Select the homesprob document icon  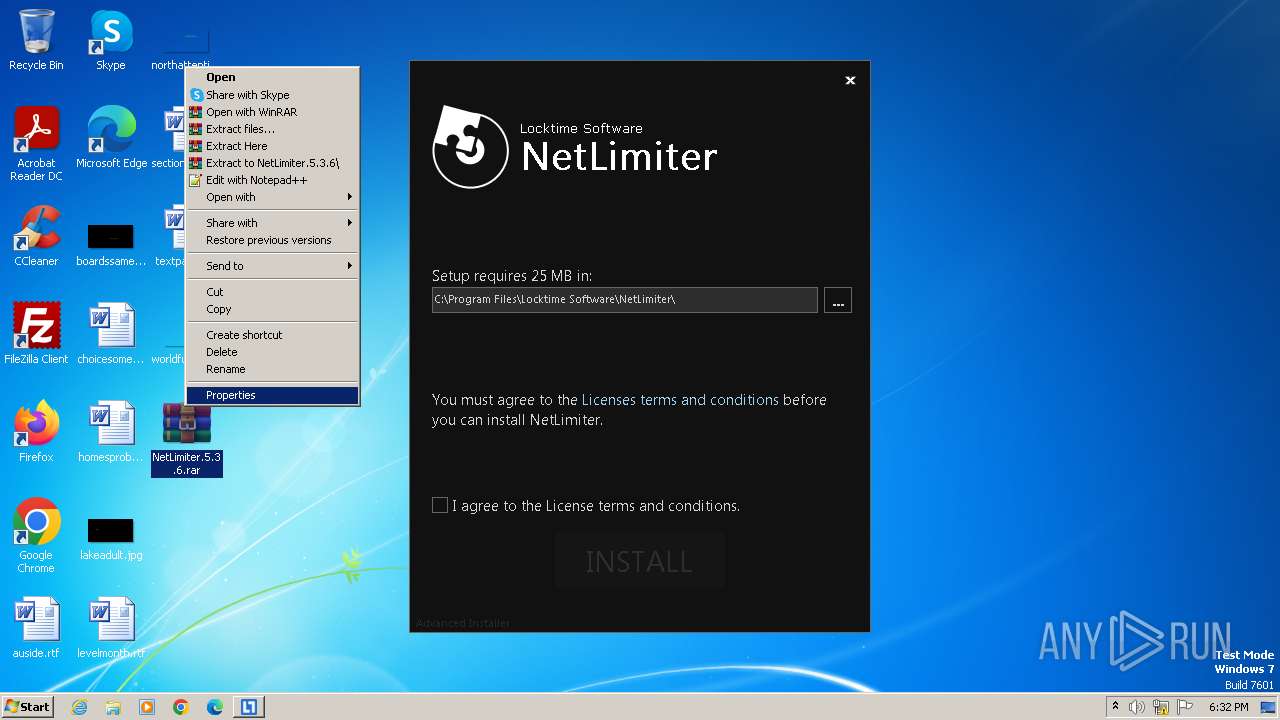point(111,432)
